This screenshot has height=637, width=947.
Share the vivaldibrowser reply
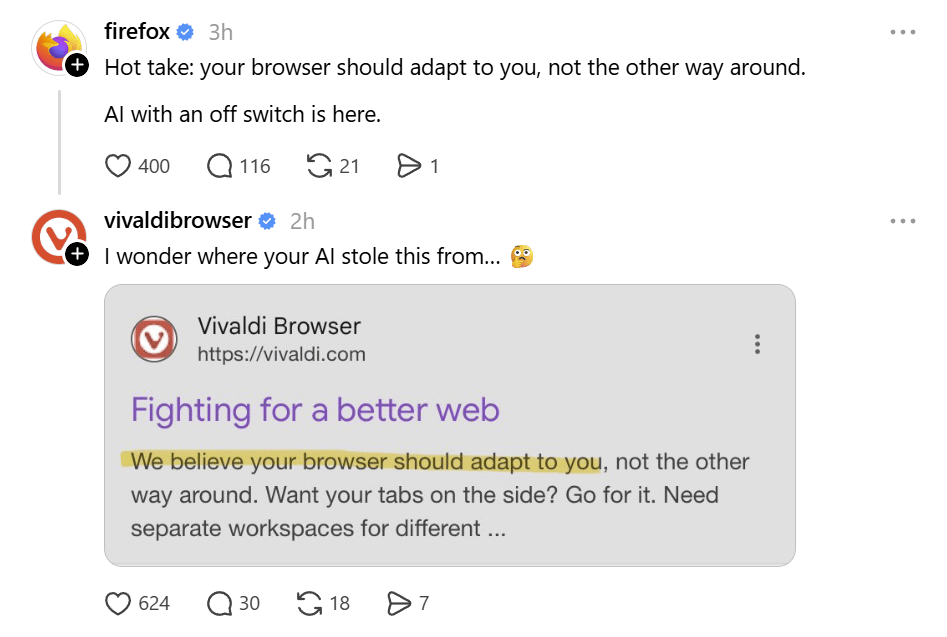click(399, 603)
